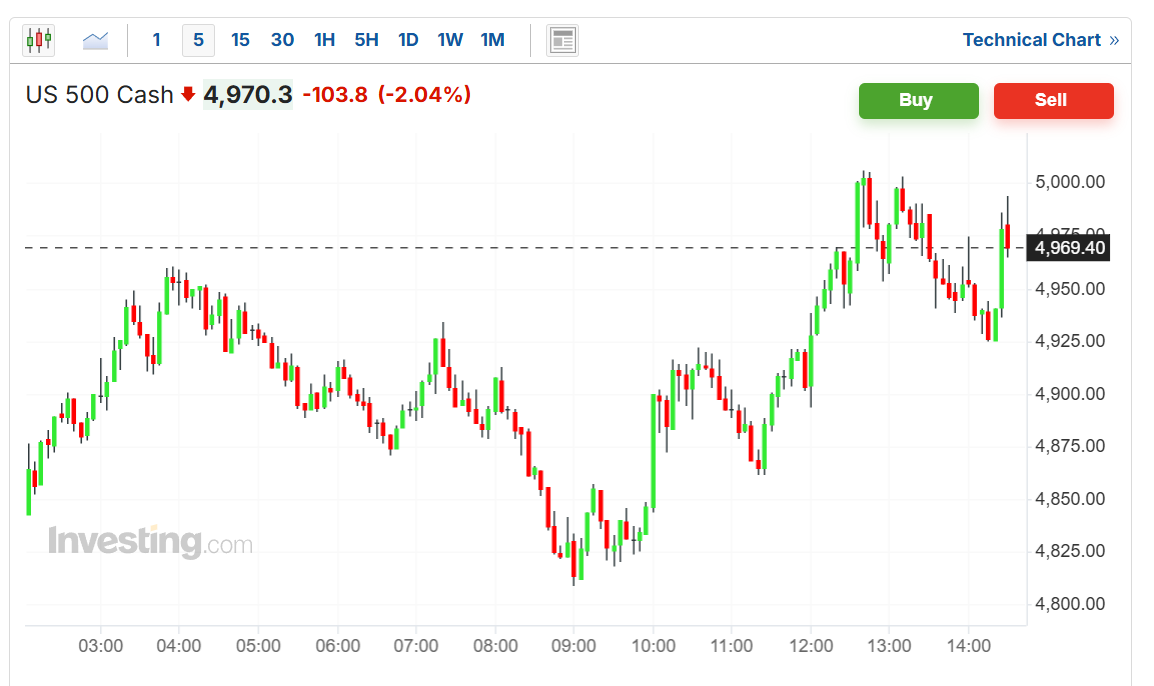Click the 11:00 time axis label
1154x686 pixels.
(x=732, y=646)
